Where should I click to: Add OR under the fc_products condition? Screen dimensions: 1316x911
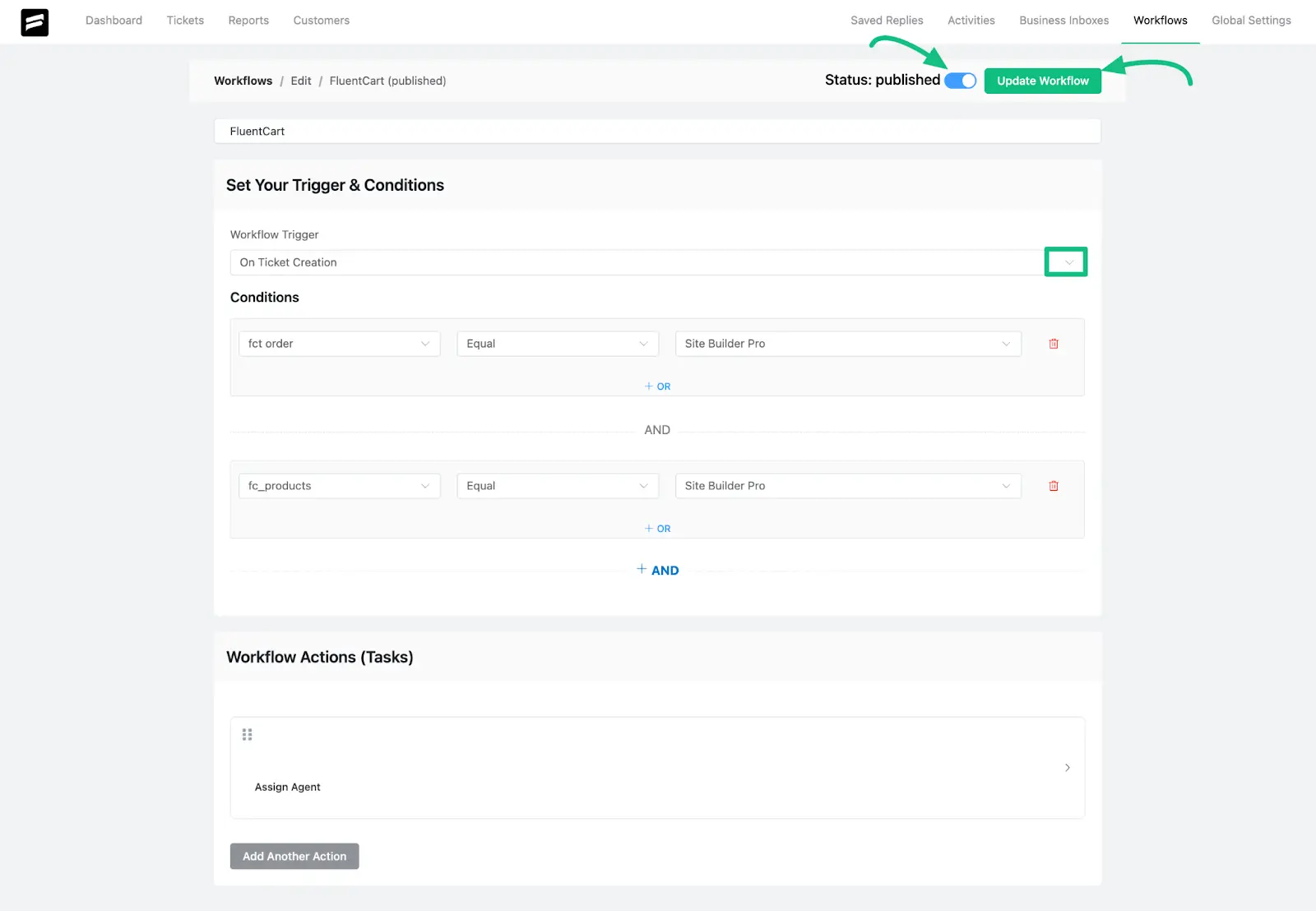coord(657,529)
